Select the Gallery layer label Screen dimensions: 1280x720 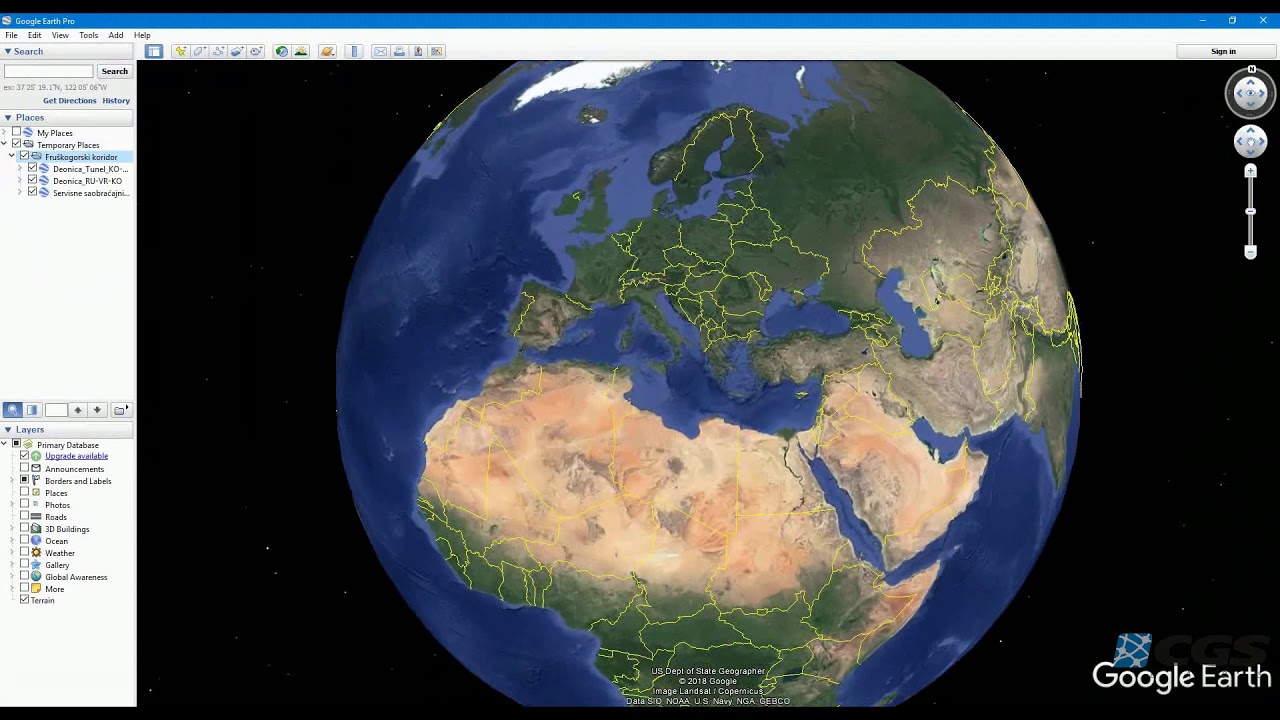[x=57, y=565]
